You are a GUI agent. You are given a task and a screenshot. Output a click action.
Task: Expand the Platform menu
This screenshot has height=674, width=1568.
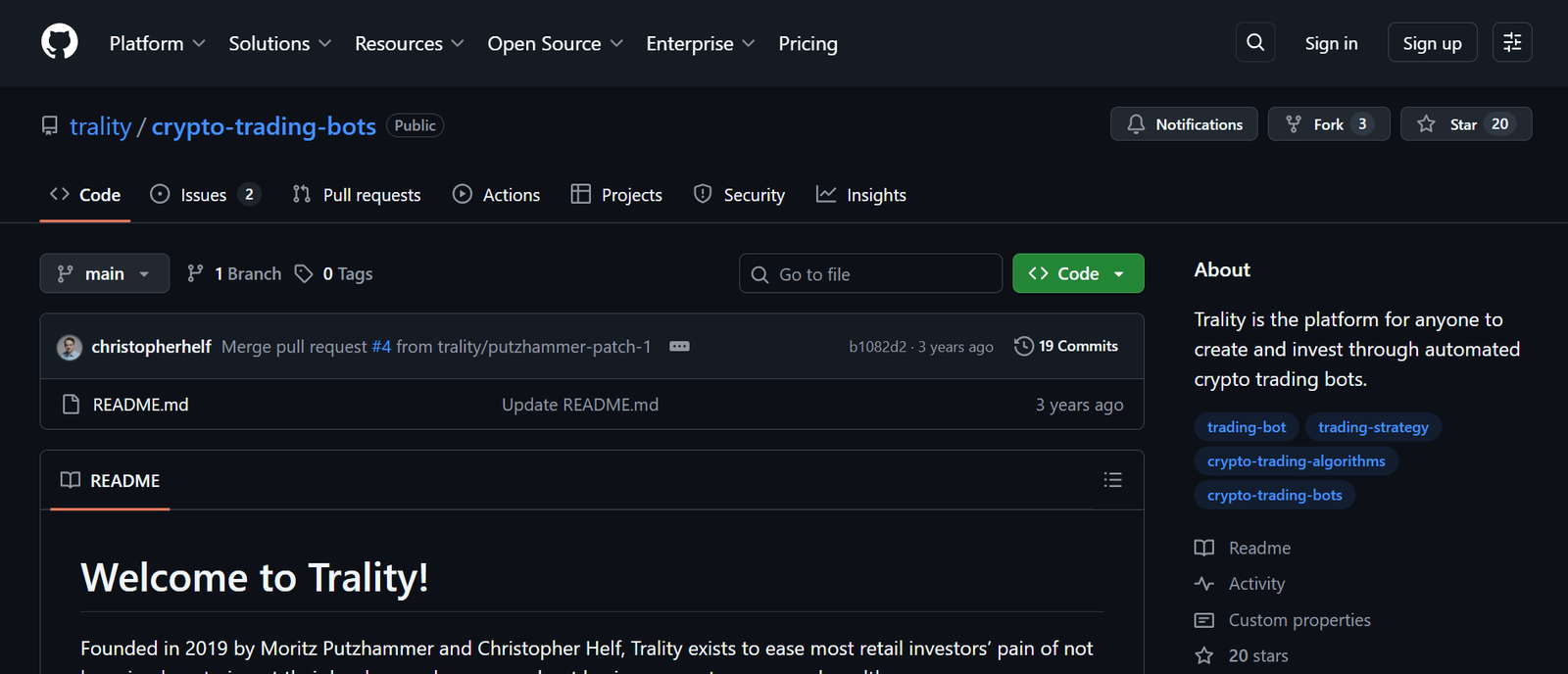coord(157,43)
